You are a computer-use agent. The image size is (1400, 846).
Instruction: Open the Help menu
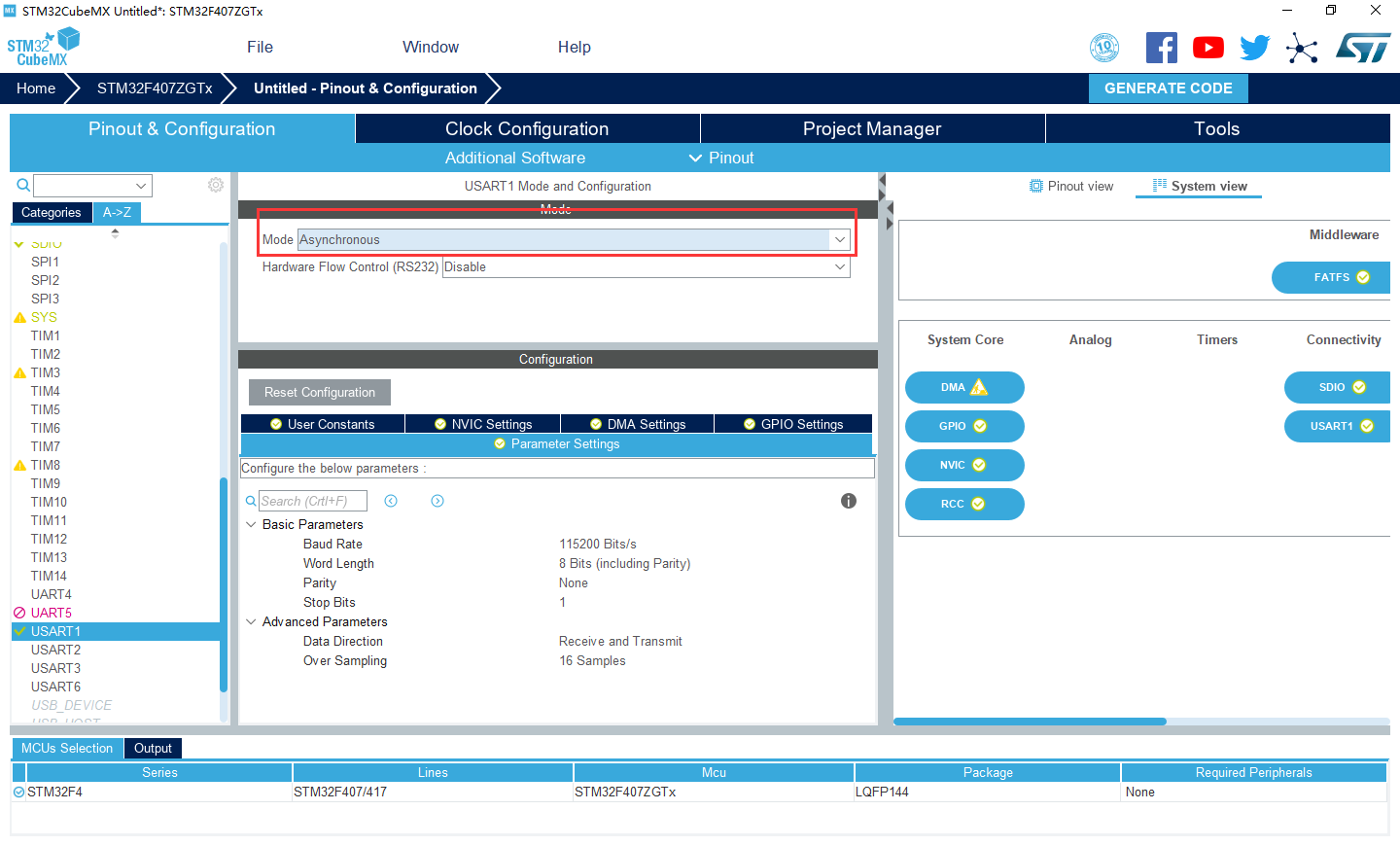pos(575,47)
